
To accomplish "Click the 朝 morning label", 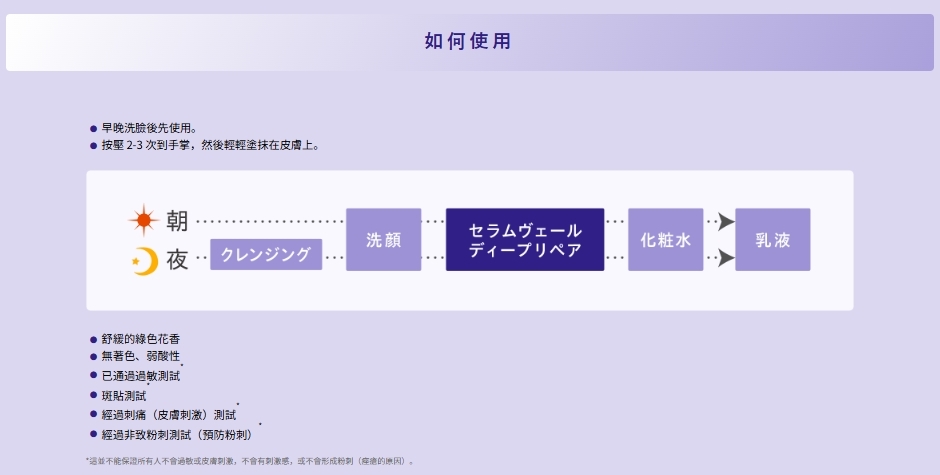I will [177, 221].
